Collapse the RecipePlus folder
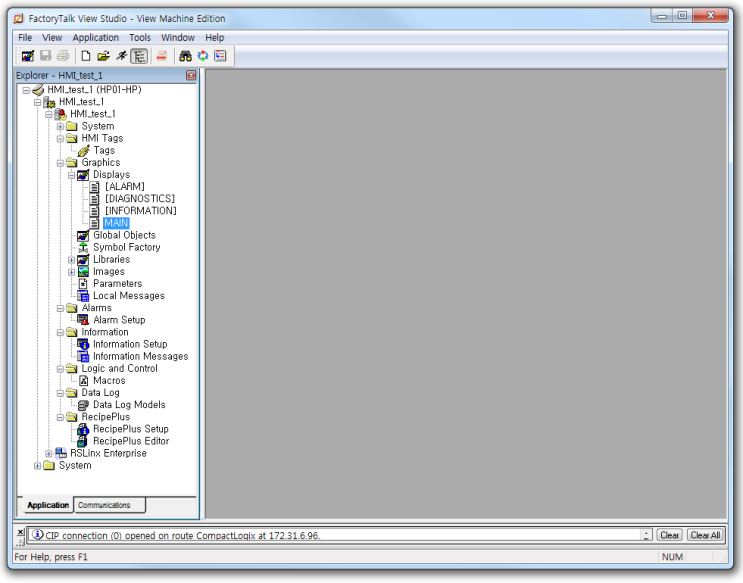Image resolution: width=743 pixels, height=583 pixels. click(60, 418)
